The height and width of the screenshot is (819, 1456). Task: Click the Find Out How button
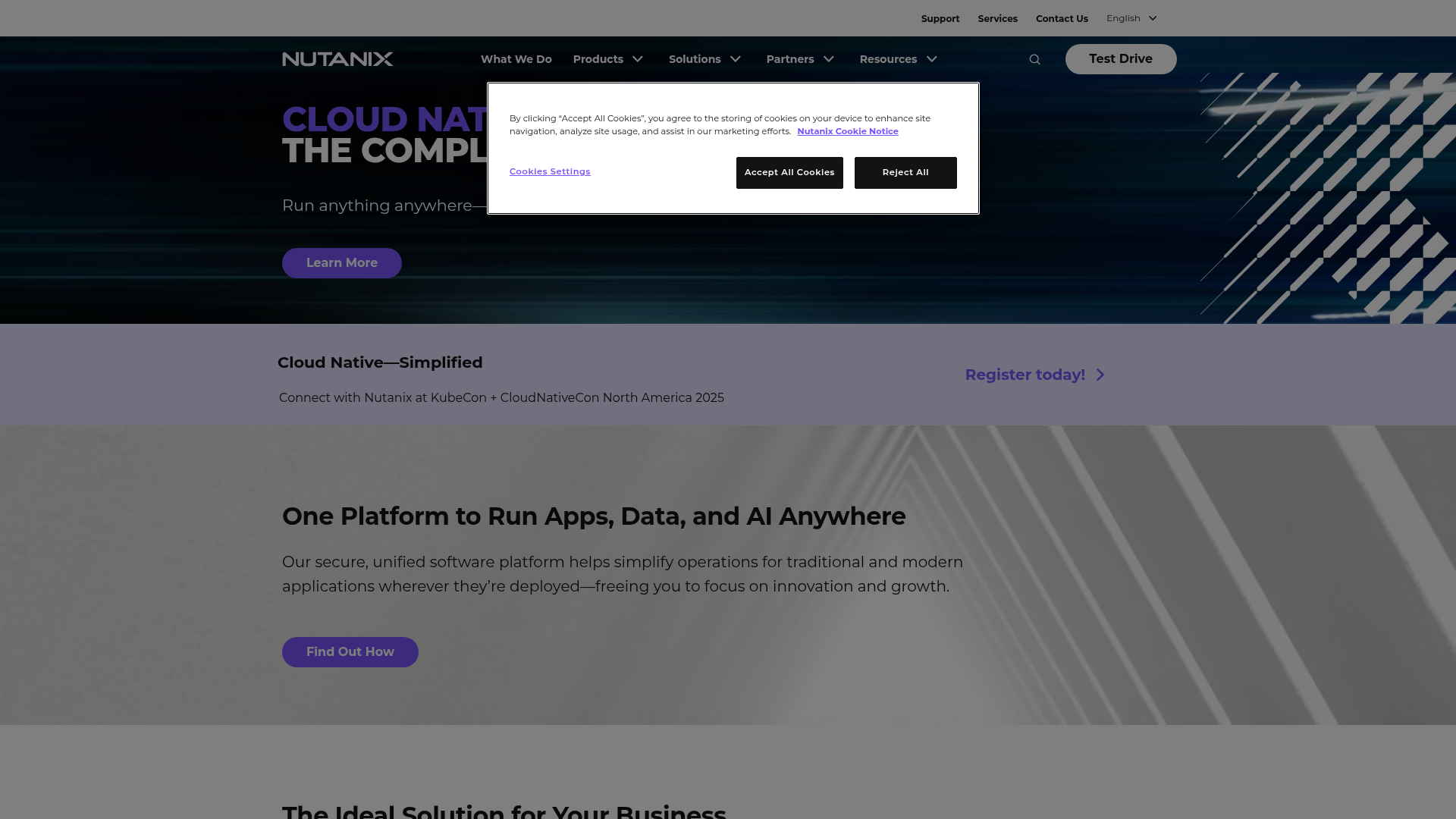350,651
